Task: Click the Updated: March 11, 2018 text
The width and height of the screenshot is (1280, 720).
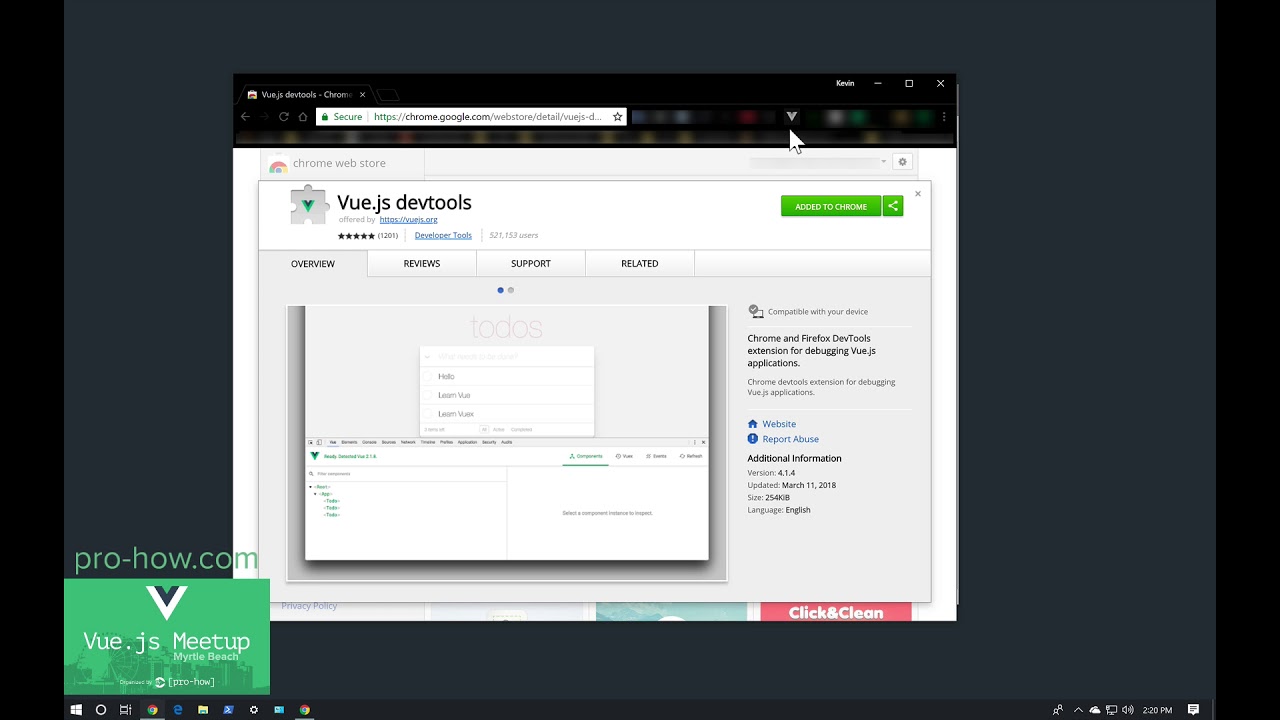Action: coord(791,485)
